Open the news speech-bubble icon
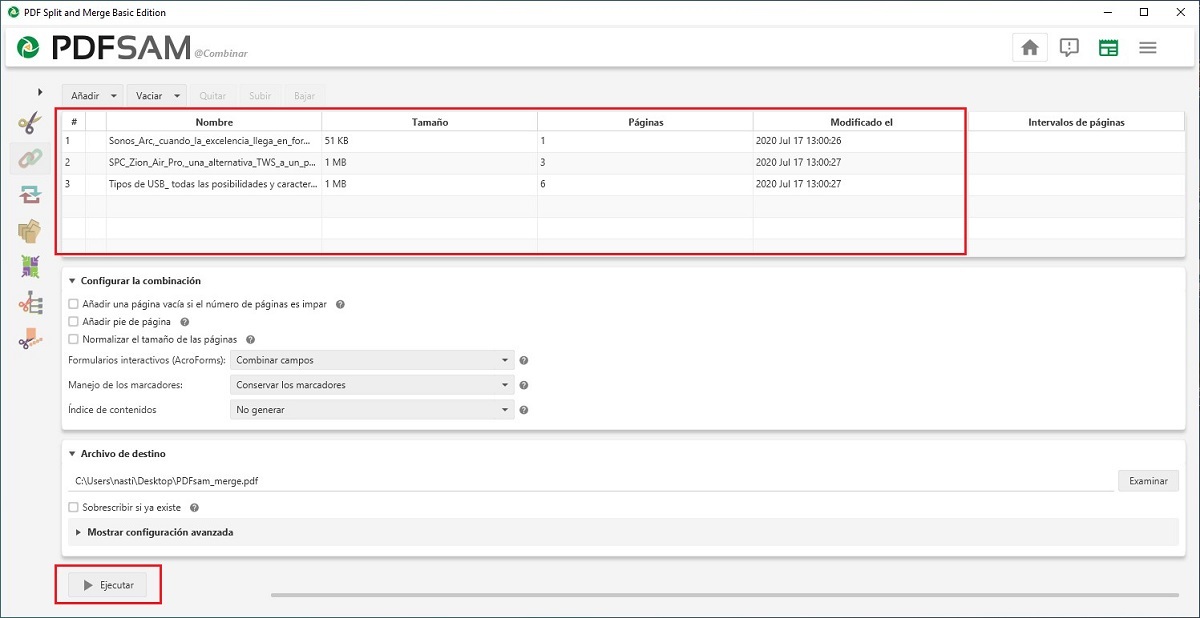The image size is (1200, 618). (1069, 48)
